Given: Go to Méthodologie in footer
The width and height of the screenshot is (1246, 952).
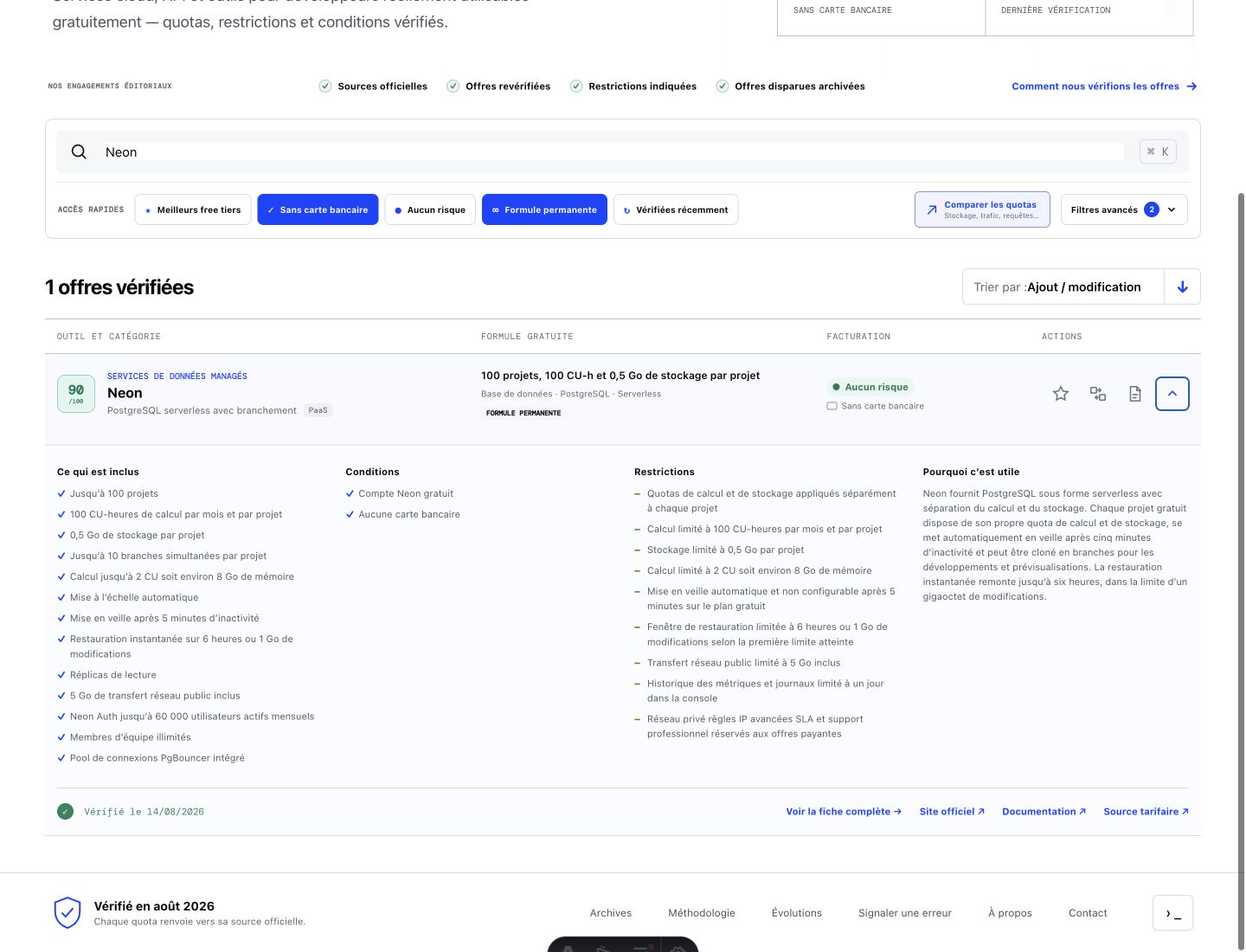Looking at the screenshot, I should pos(702,913).
